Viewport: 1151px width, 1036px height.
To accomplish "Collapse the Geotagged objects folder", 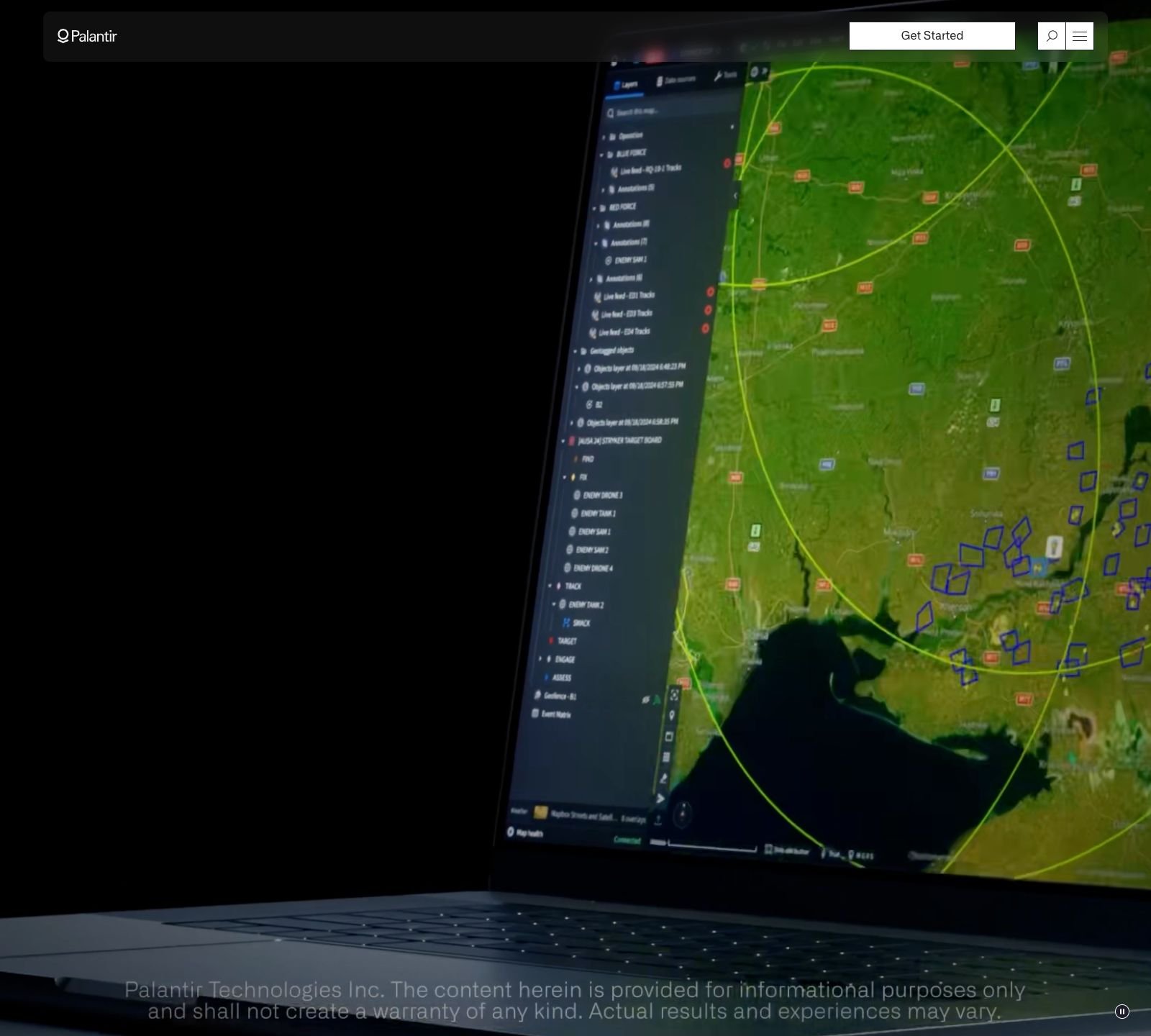I will (x=575, y=351).
